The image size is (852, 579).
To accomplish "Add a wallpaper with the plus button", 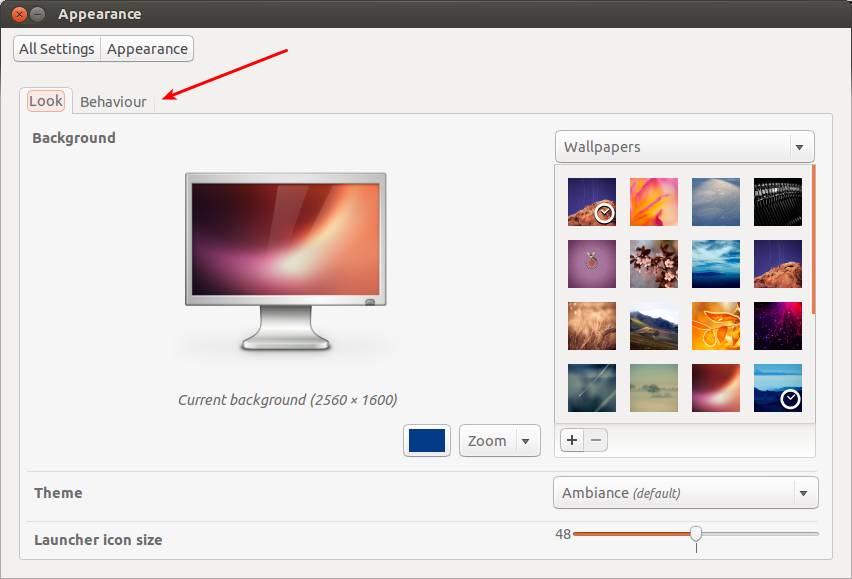I will pyautogui.click(x=572, y=440).
